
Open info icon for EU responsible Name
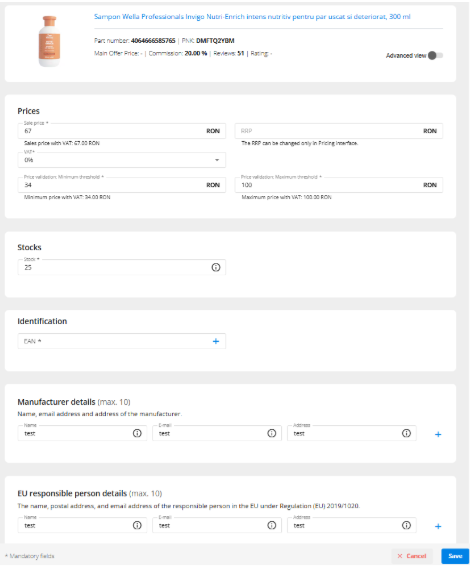coord(137,525)
